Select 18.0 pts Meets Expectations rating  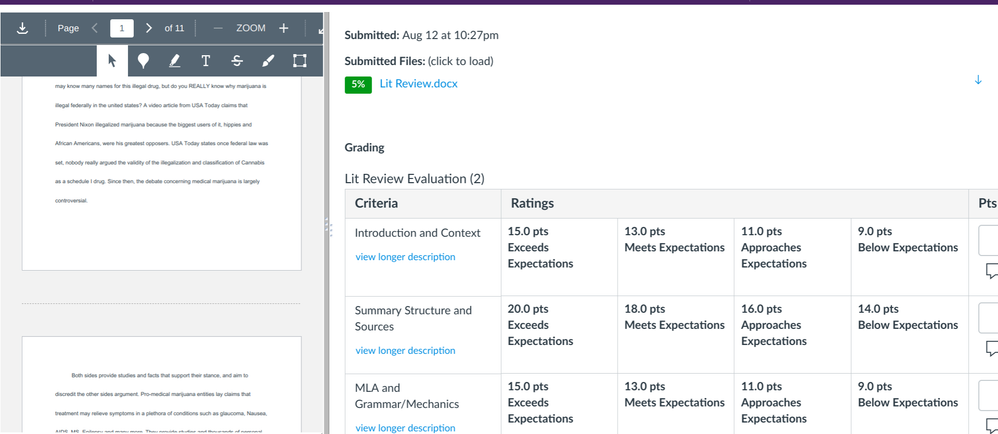point(676,335)
